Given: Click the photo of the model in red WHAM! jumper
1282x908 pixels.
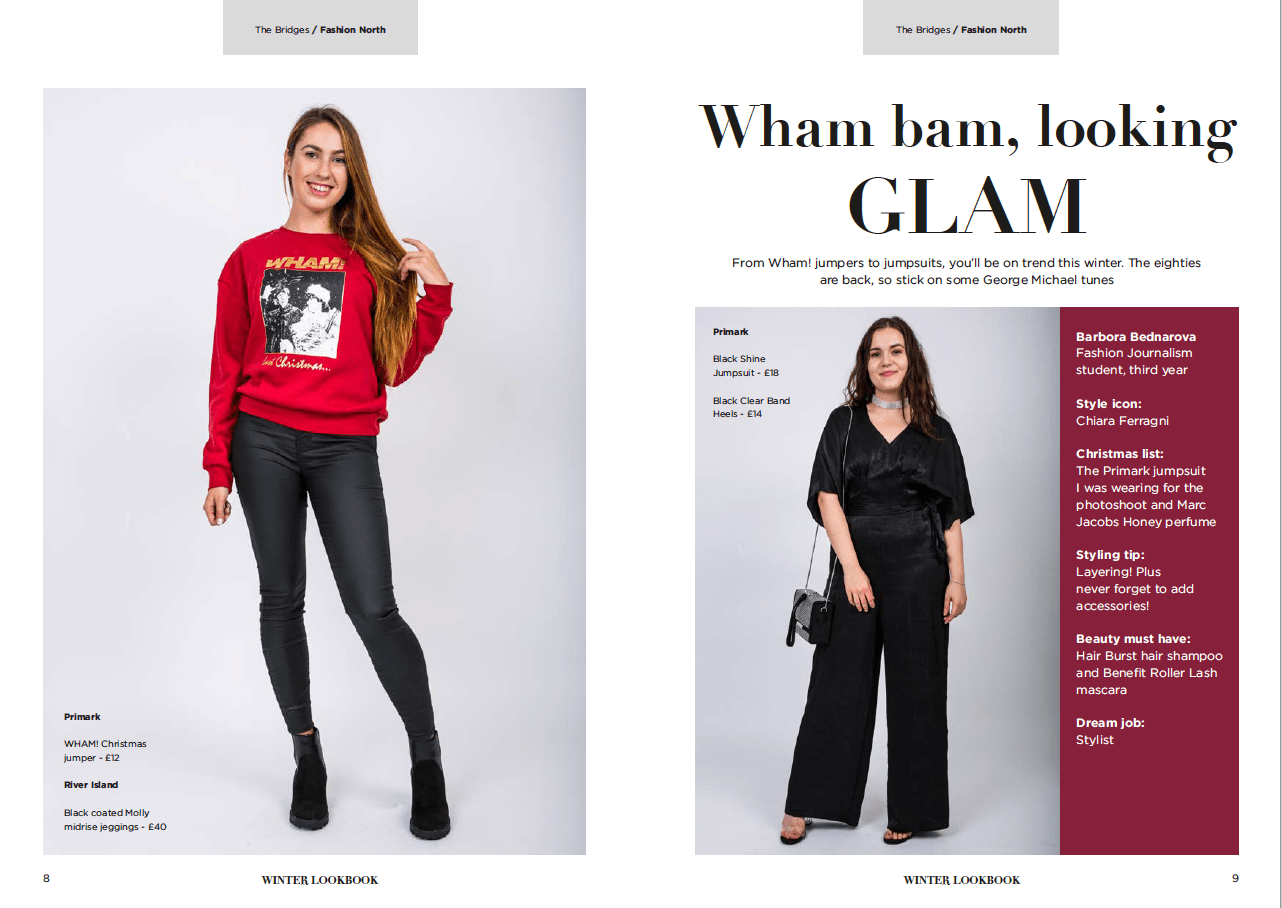Looking at the screenshot, I should coord(314,471).
